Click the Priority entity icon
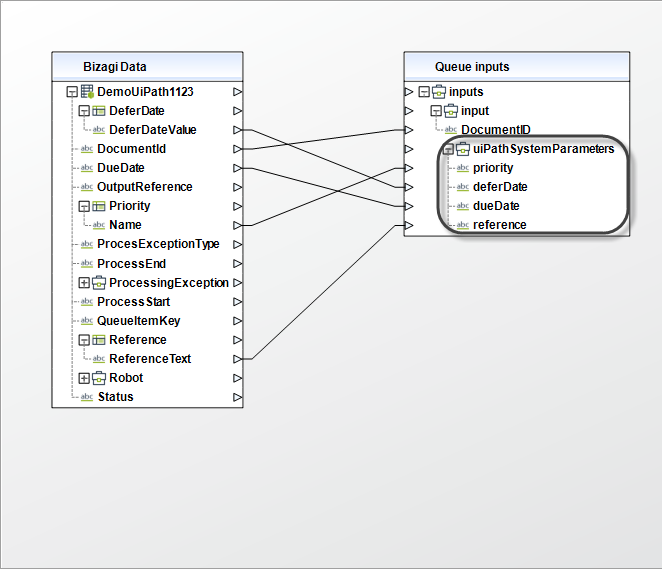Image resolution: width=662 pixels, height=570 pixels. click(x=99, y=206)
